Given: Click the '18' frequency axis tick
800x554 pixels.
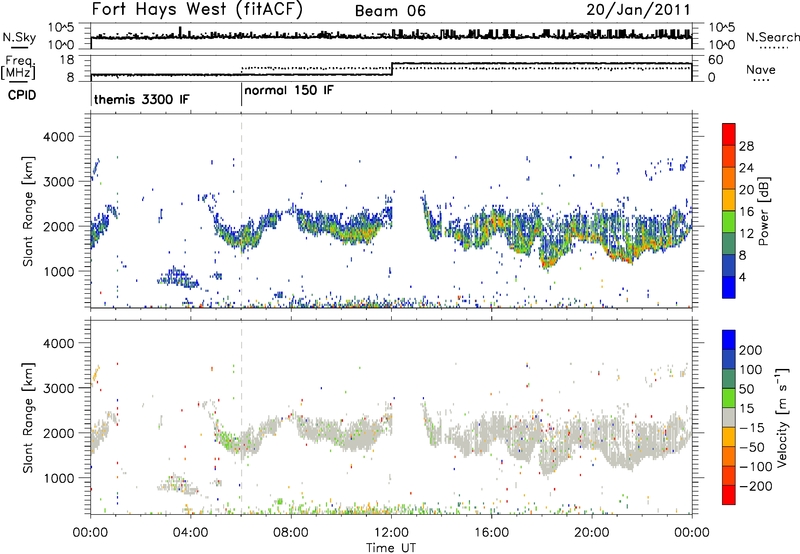Looking at the screenshot, I should (x=67, y=60).
